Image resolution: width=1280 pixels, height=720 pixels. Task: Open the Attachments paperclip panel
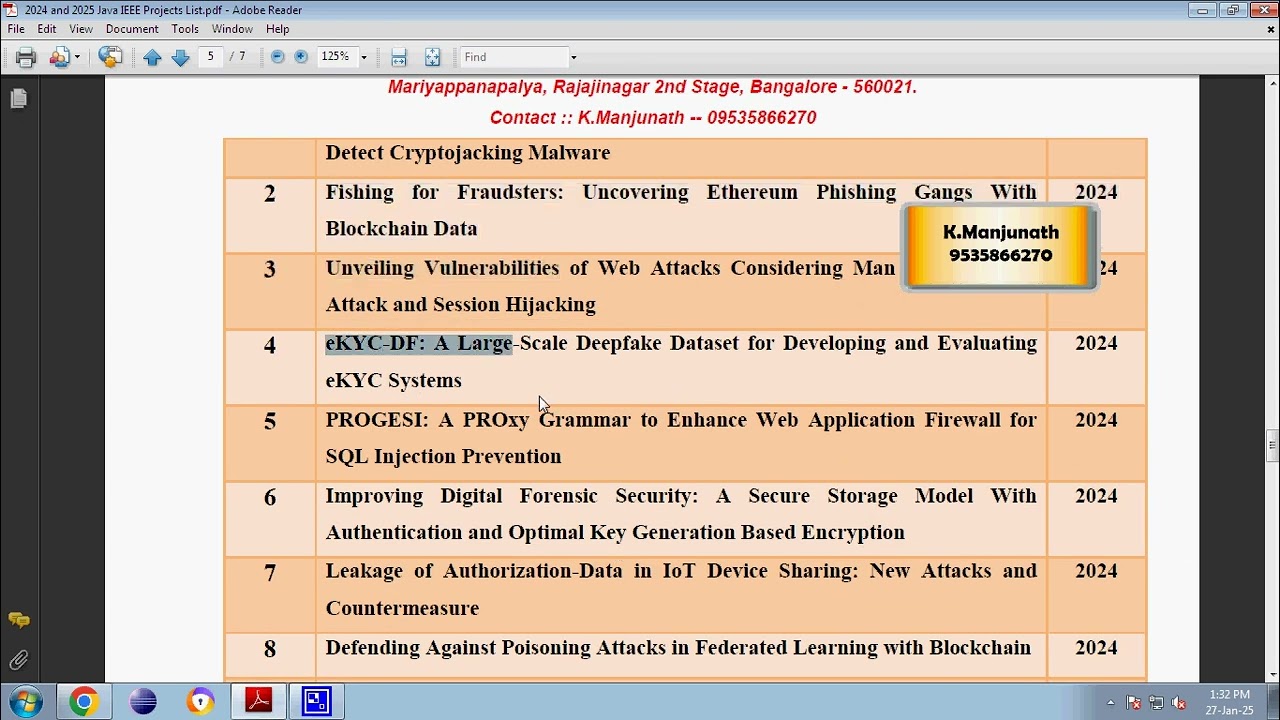(x=18, y=660)
